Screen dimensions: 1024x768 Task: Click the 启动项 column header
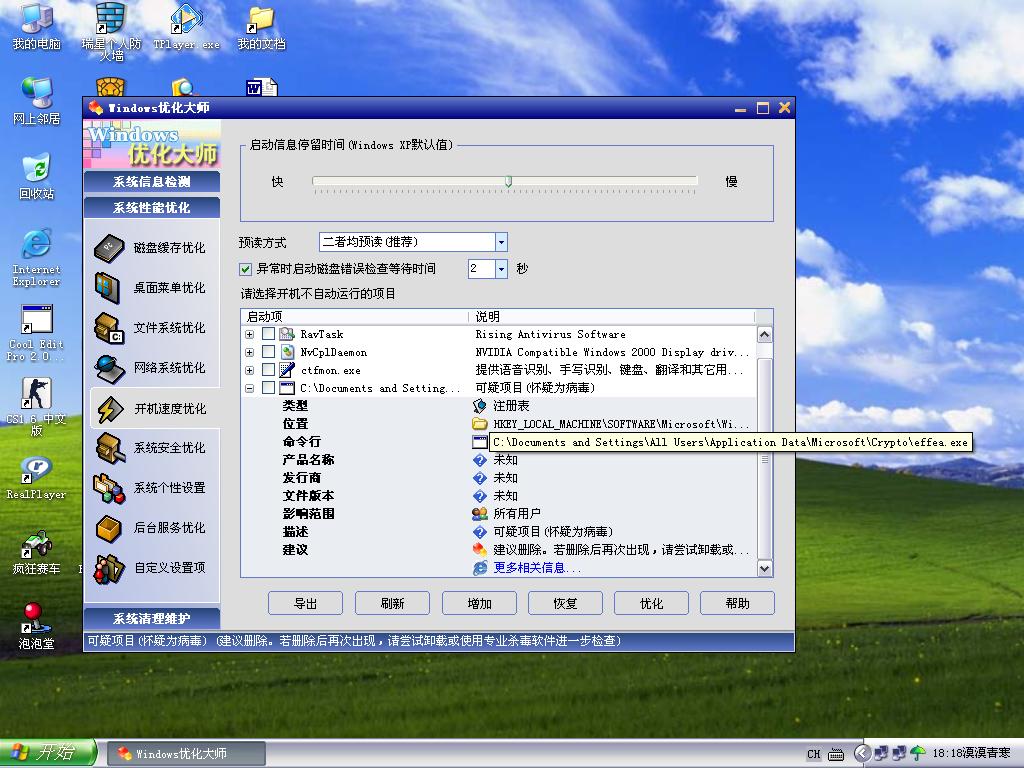[355, 317]
